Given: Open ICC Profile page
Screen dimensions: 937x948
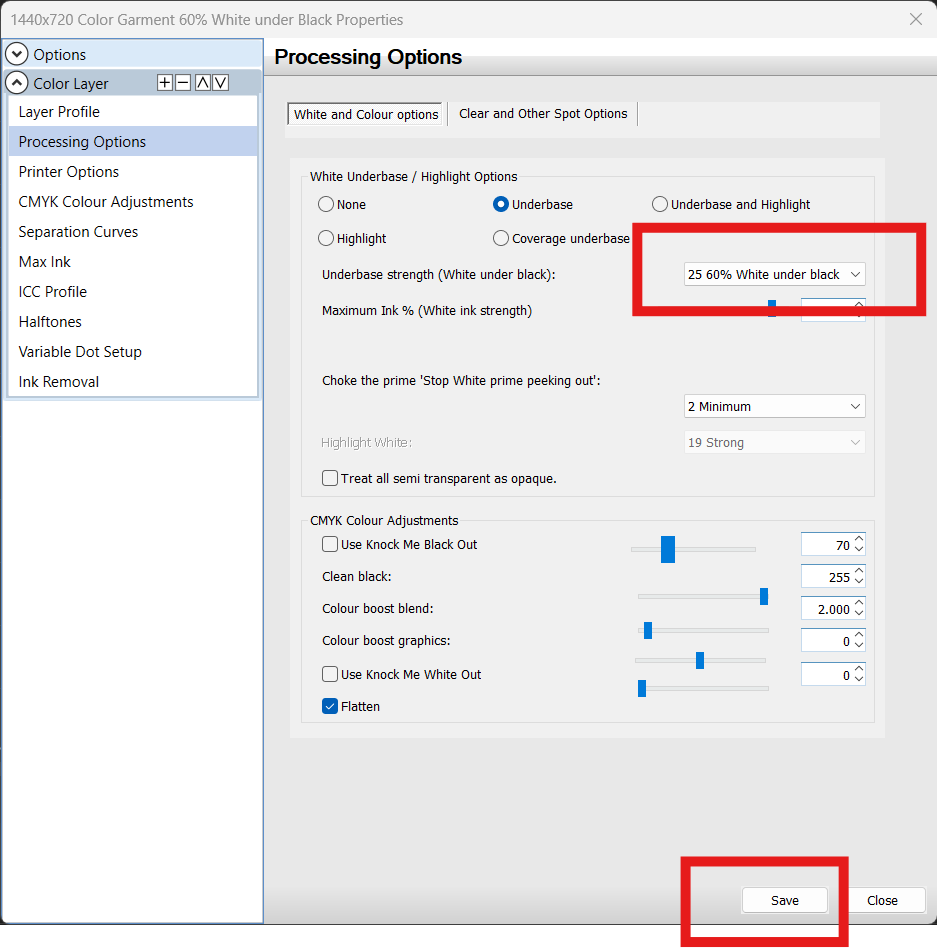Looking at the screenshot, I should point(133,292).
